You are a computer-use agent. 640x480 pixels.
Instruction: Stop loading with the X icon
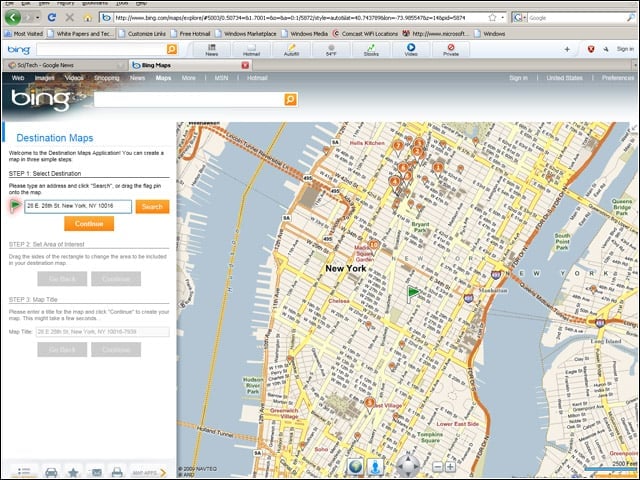(69, 18)
